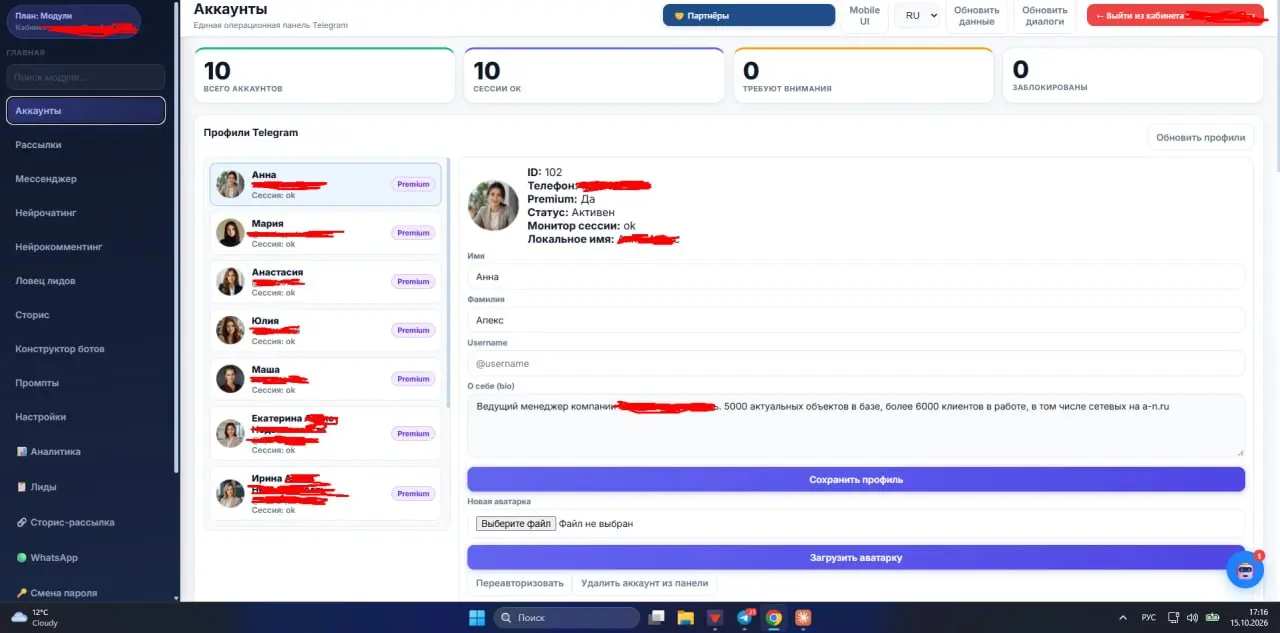Click Удалить аккаунт из панели

click(644, 583)
